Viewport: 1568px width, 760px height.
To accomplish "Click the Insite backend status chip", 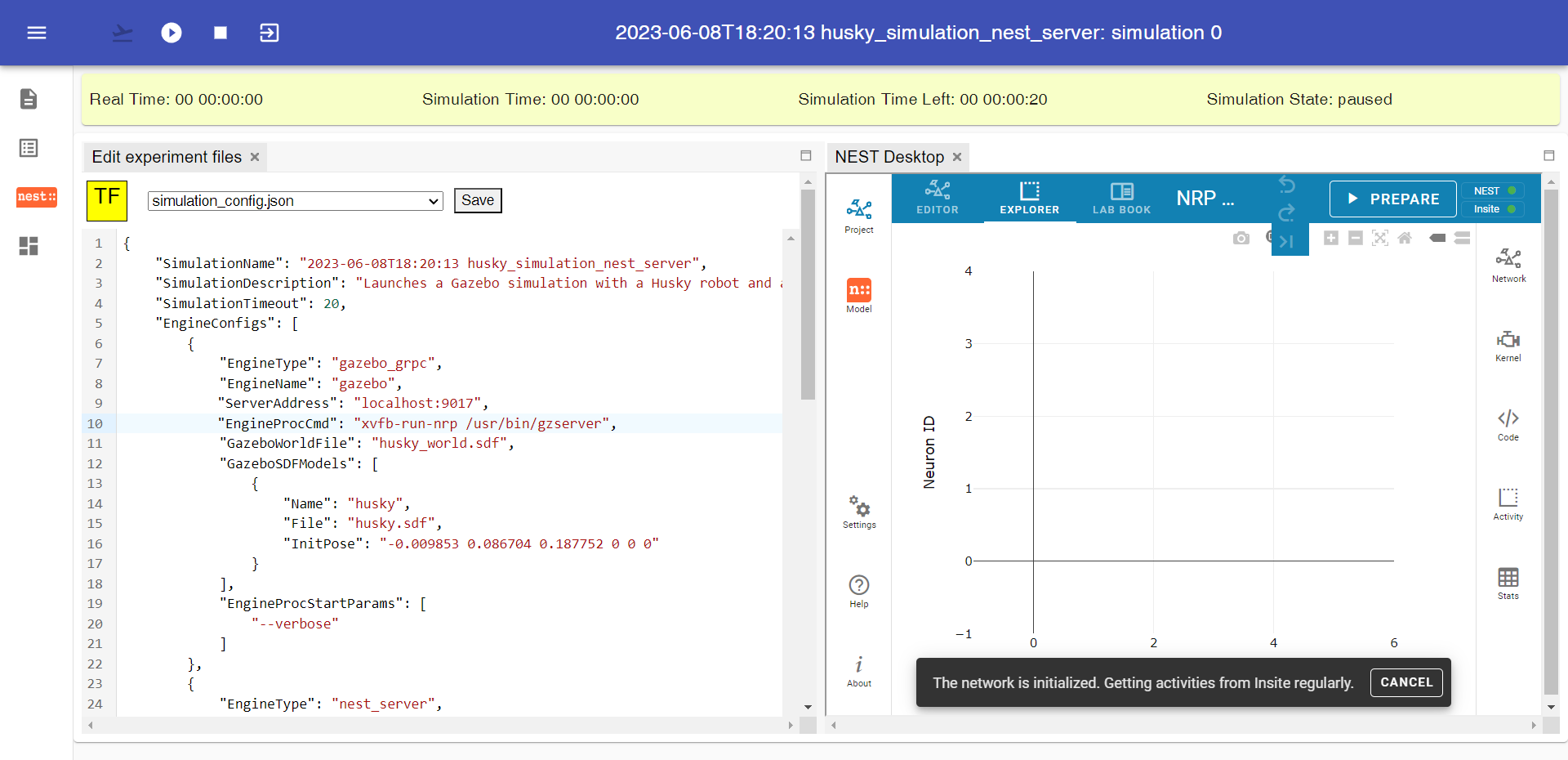I will pyautogui.click(x=1494, y=209).
